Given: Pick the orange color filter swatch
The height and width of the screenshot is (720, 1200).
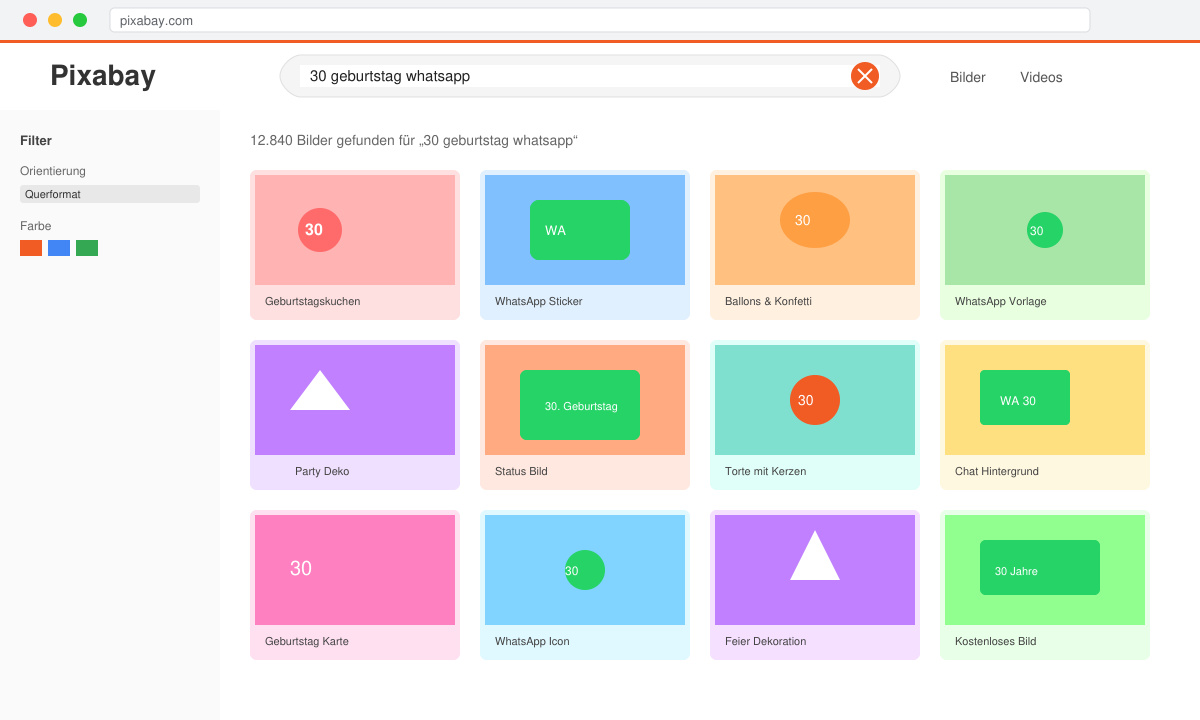Looking at the screenshot, I should click(31, 248).
